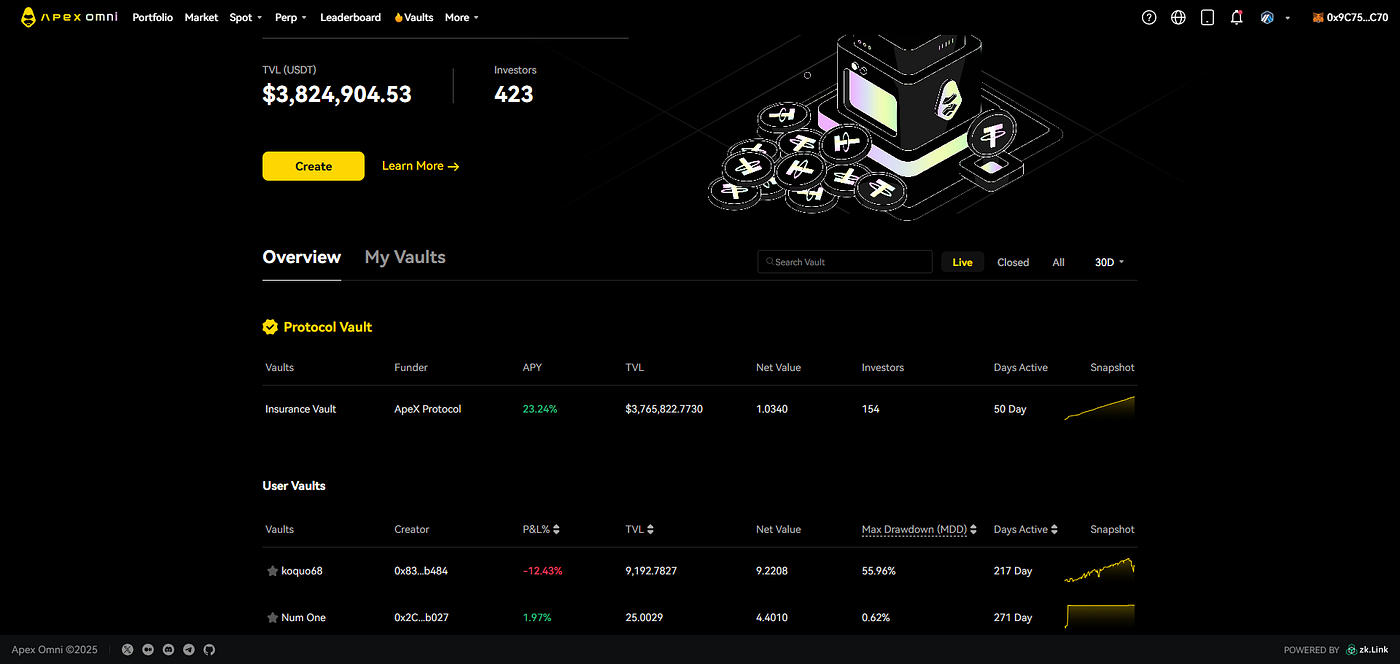The width and height of the screenshot is (1400, 664).
Task: Open the Vaults menu item
Action: coord(414,17)
